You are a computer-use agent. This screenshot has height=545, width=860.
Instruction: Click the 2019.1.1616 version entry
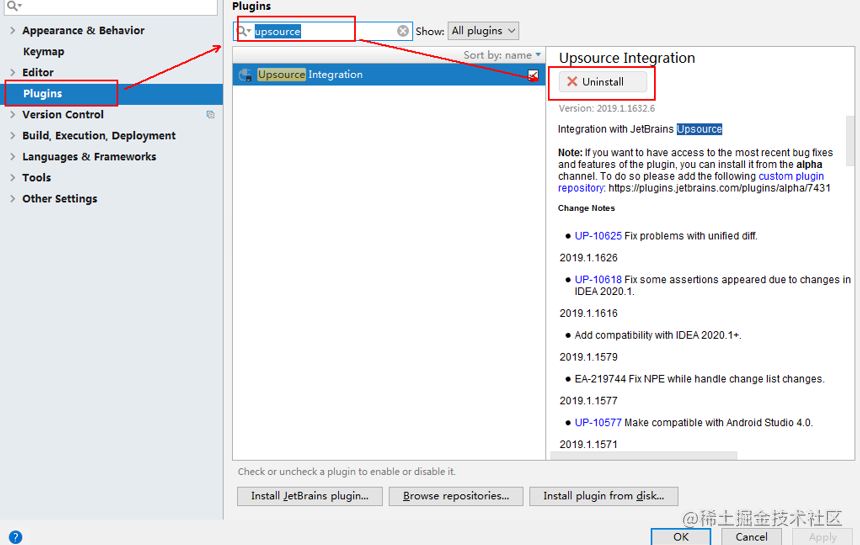coord(589,314)
